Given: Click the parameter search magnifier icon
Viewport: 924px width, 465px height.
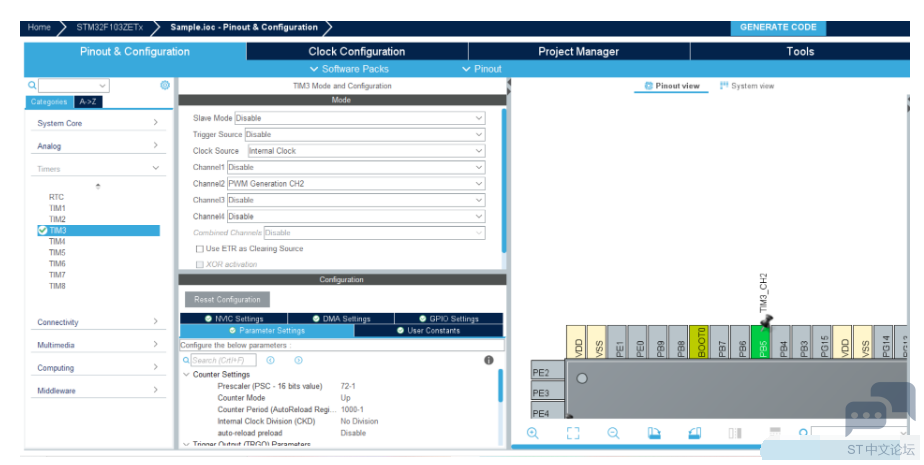Looking at the screenshot, I should 186,360.
